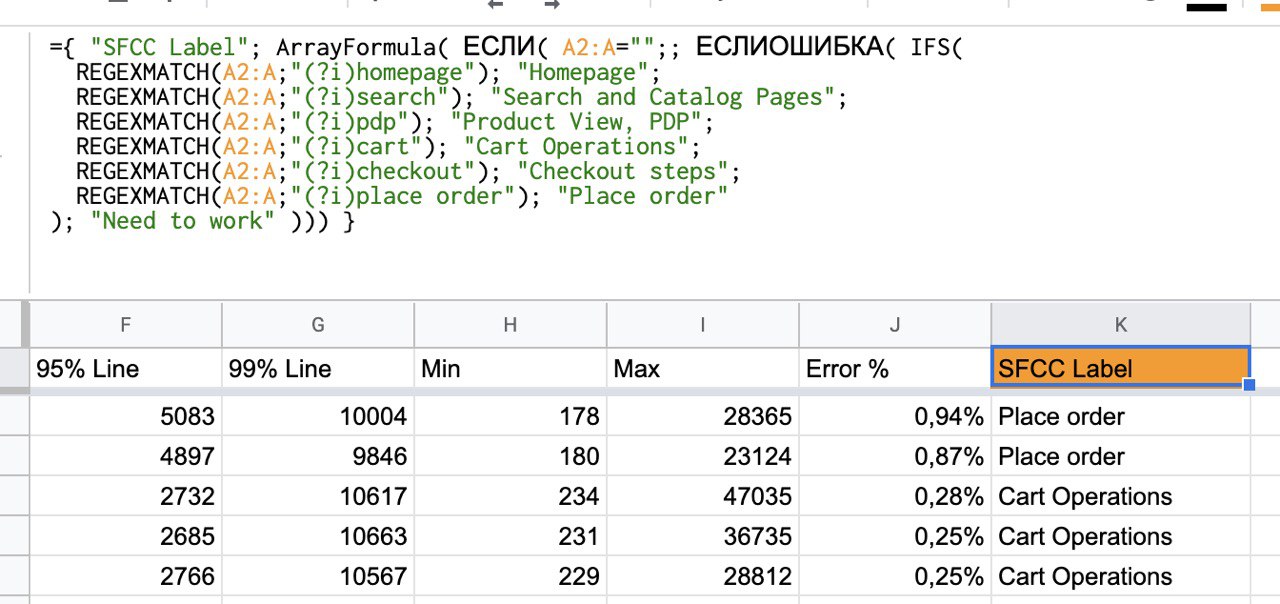Click the cell with value 10004
Image resolution: width=1280 pixels, height=604 pixels.
pyautogui.click(x=318, y=416)
